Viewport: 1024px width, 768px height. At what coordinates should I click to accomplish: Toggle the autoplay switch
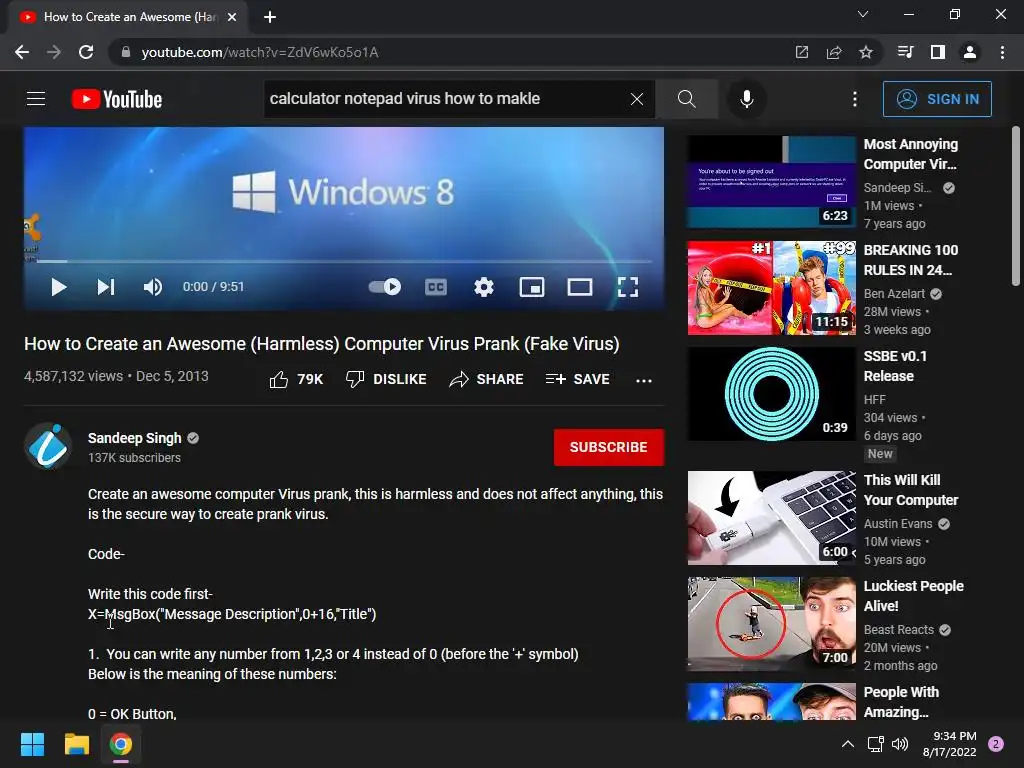[x=385, y=287]
